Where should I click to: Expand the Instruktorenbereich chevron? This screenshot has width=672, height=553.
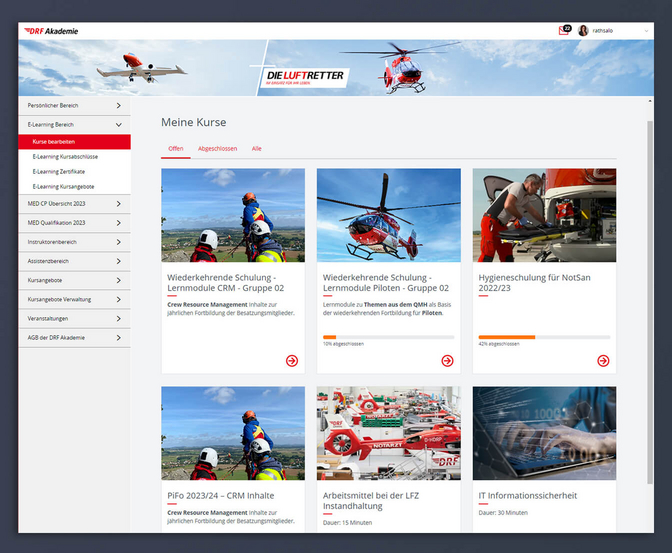pyautogui.click(x=118, y=242)
